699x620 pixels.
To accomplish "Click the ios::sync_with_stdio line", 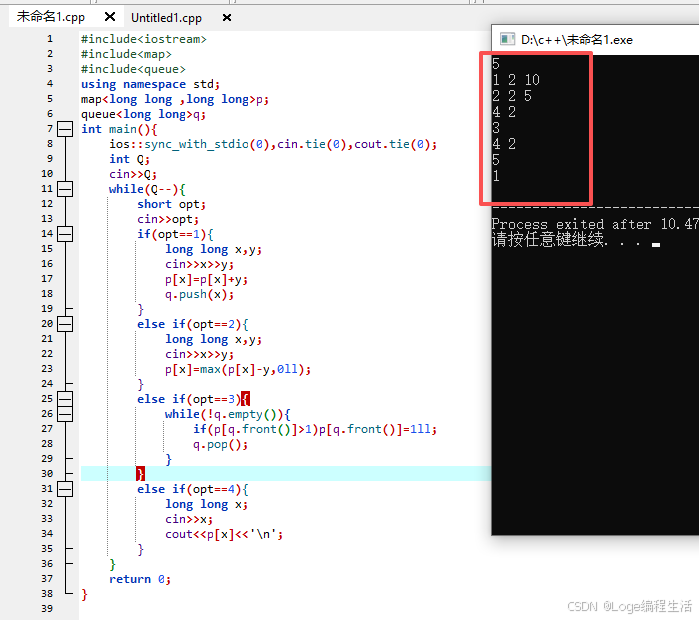I will [273, 144].
